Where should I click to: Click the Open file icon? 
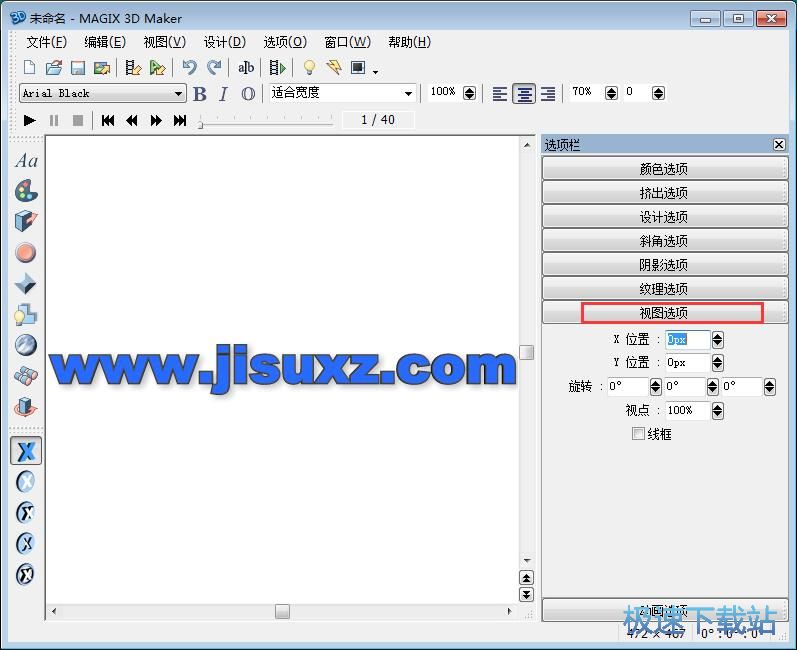54,67
